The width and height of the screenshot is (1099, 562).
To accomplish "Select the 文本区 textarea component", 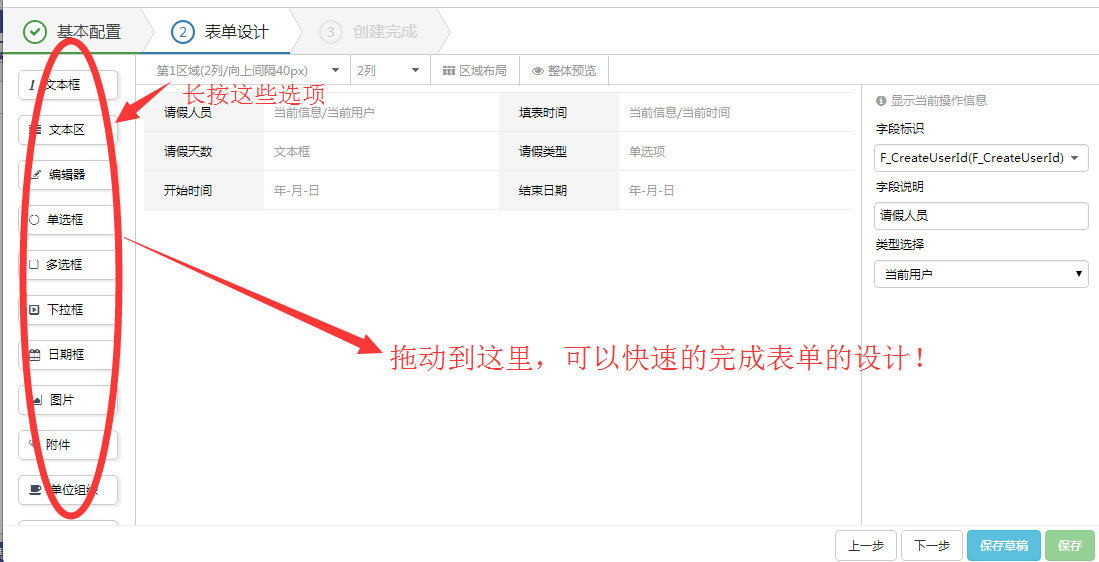I will pos(67,130).
